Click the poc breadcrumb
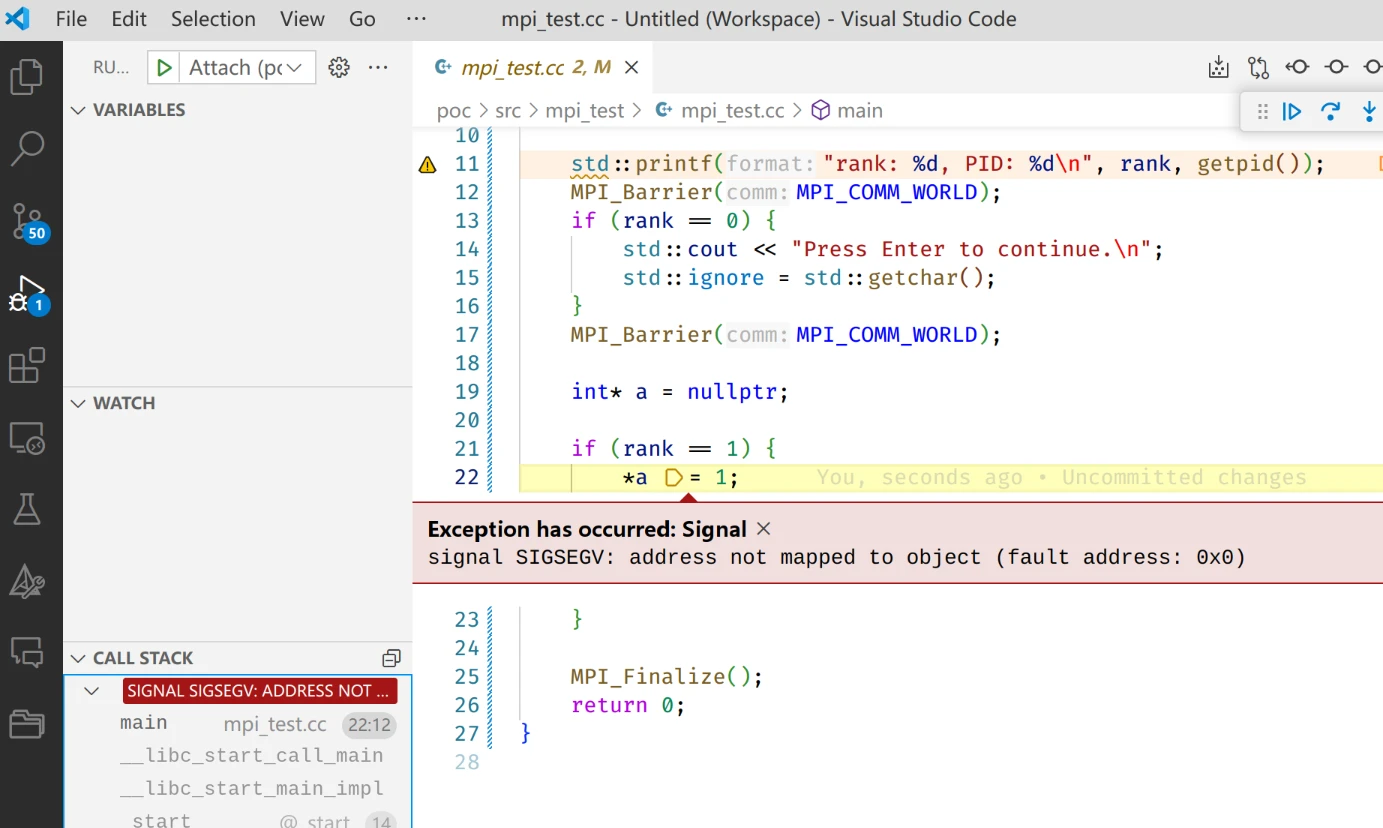 pos(454,111)
